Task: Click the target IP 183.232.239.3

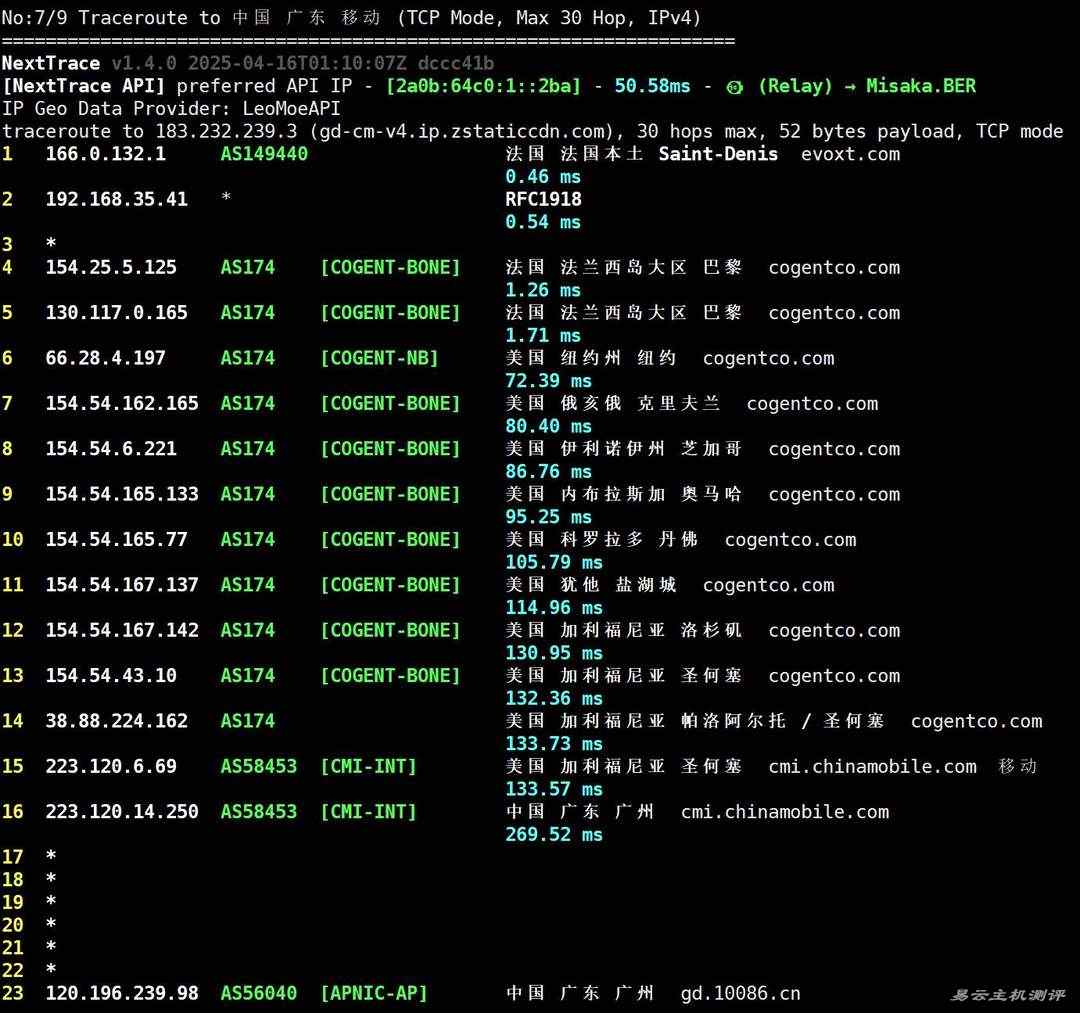Action: tap(227, 132)
